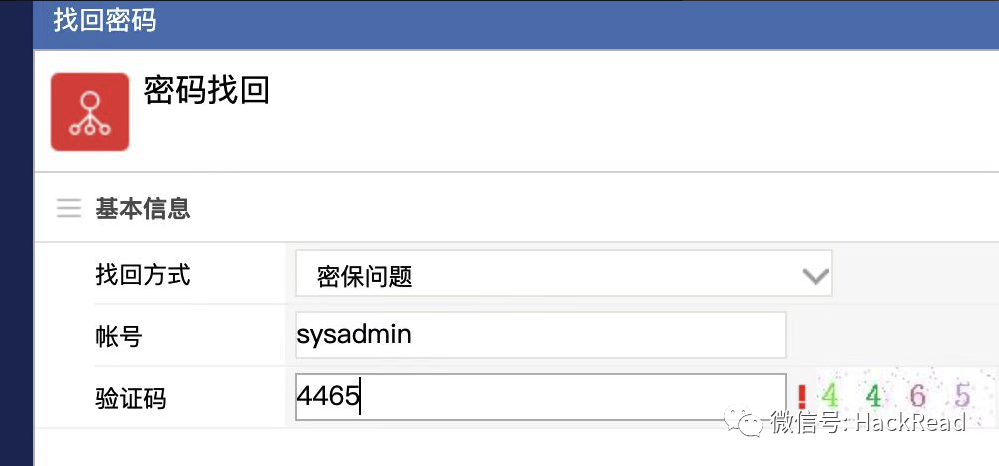This screenshot has height=466, width=999.
Task: Click the 微信号: HackRead watermark text
Action: click(868, 423)
